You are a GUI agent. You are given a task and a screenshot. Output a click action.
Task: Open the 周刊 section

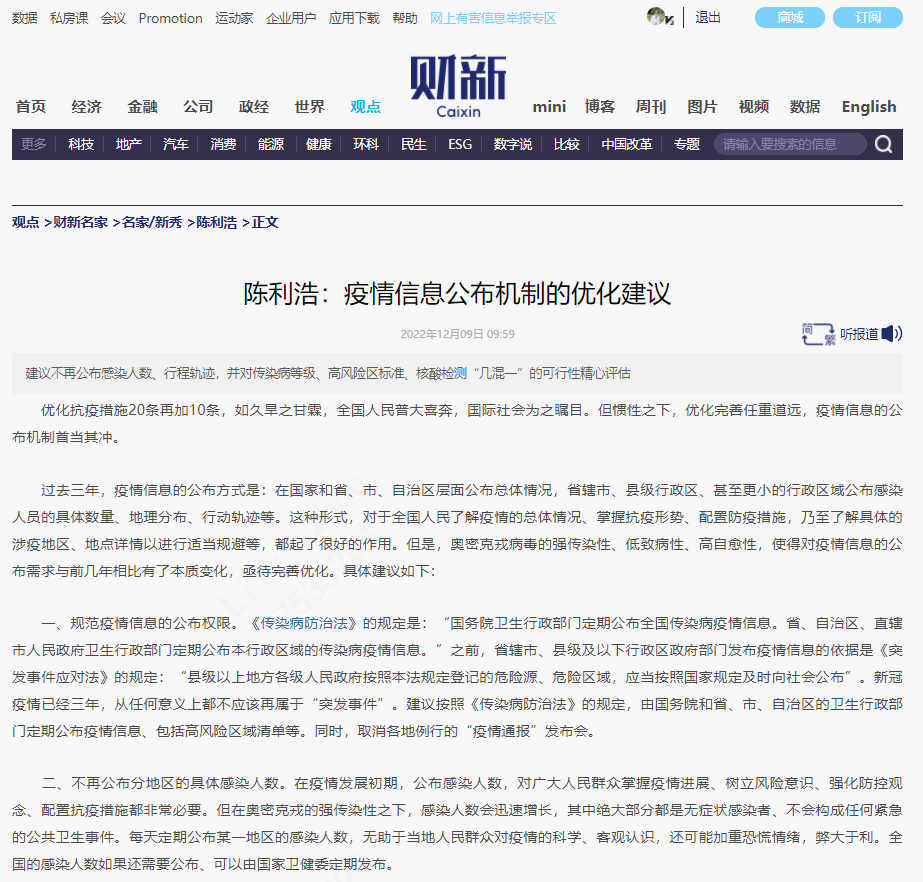(x=650, y=106)
